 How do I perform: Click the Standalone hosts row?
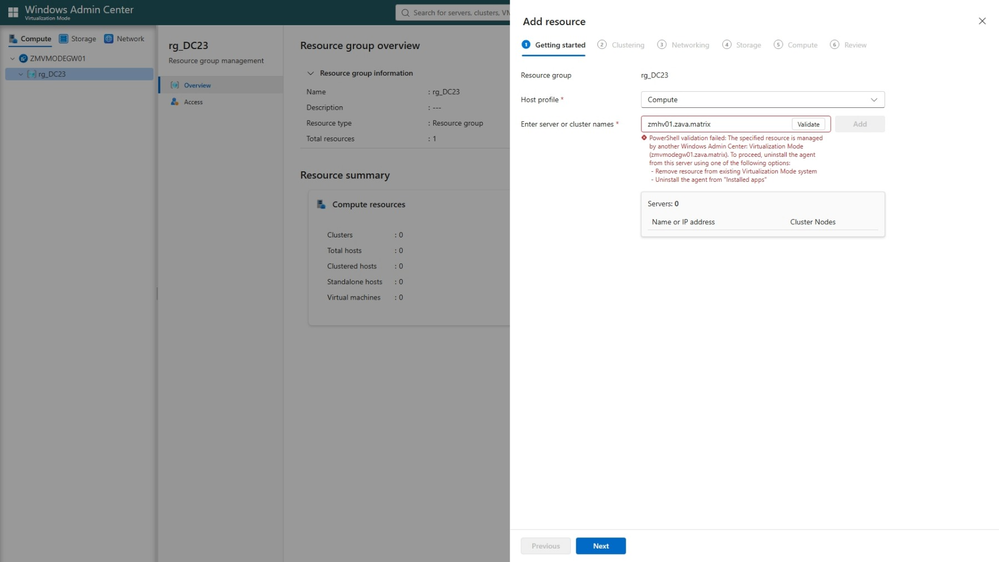[x=365, y=282]
